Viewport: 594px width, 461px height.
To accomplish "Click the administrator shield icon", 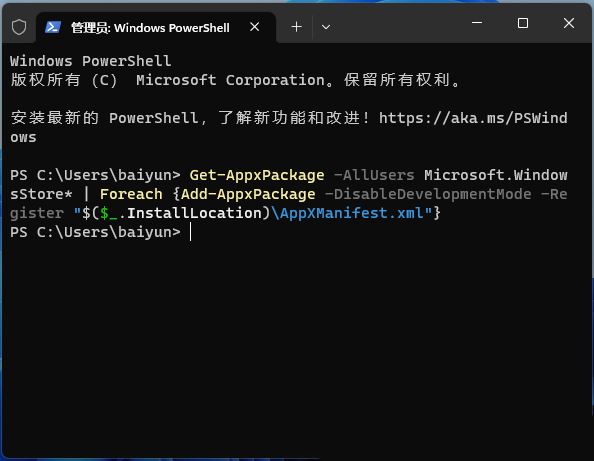I will click(19, 27).
